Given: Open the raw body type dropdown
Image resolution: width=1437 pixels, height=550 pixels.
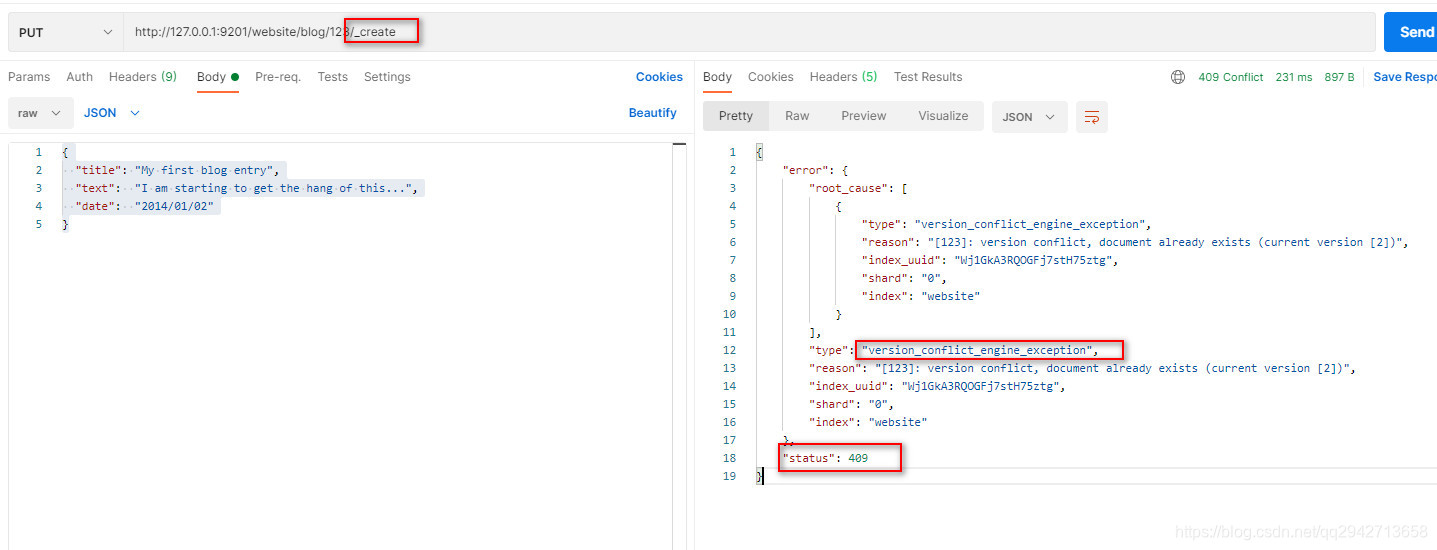Looking at the screenshot, I should [x=41, y=113].
